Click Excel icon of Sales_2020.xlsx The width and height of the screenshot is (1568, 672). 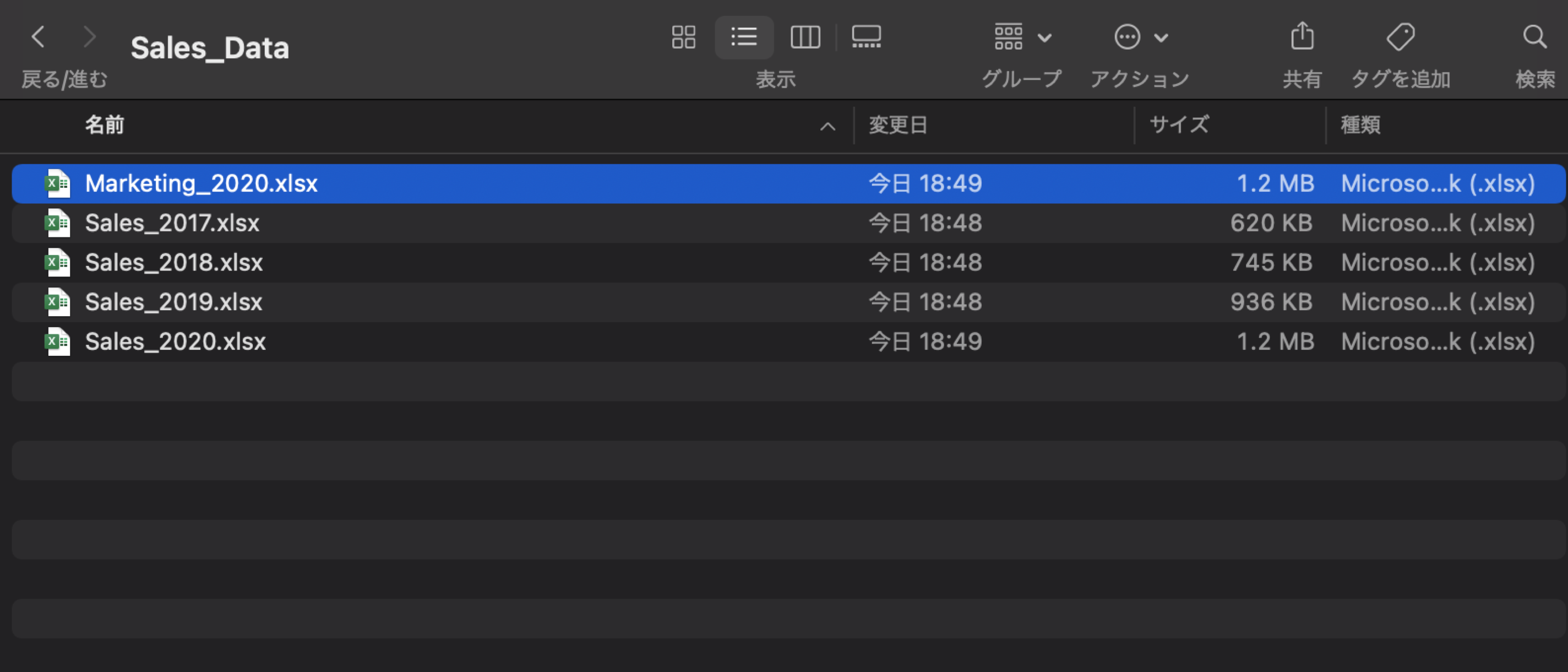[x=58, y=342]
